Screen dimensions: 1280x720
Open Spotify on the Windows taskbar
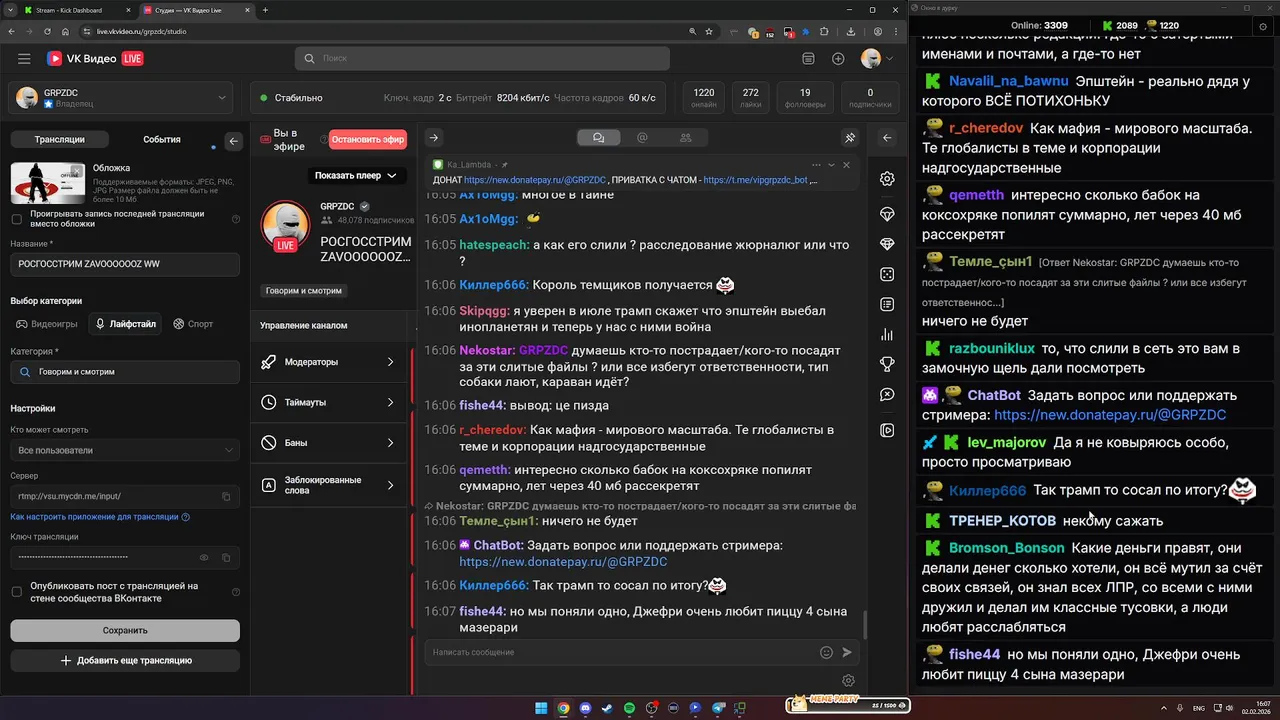click(629, 708)
